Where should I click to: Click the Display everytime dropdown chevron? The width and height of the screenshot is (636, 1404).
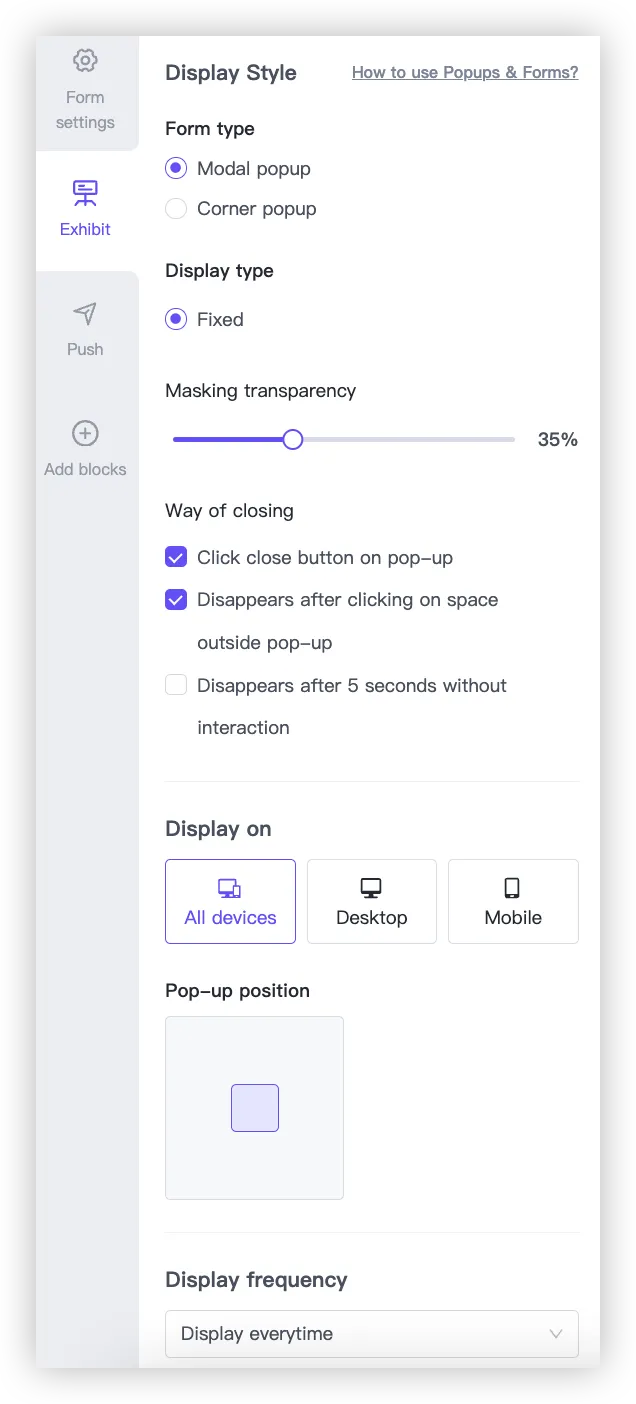(556, 1334)
